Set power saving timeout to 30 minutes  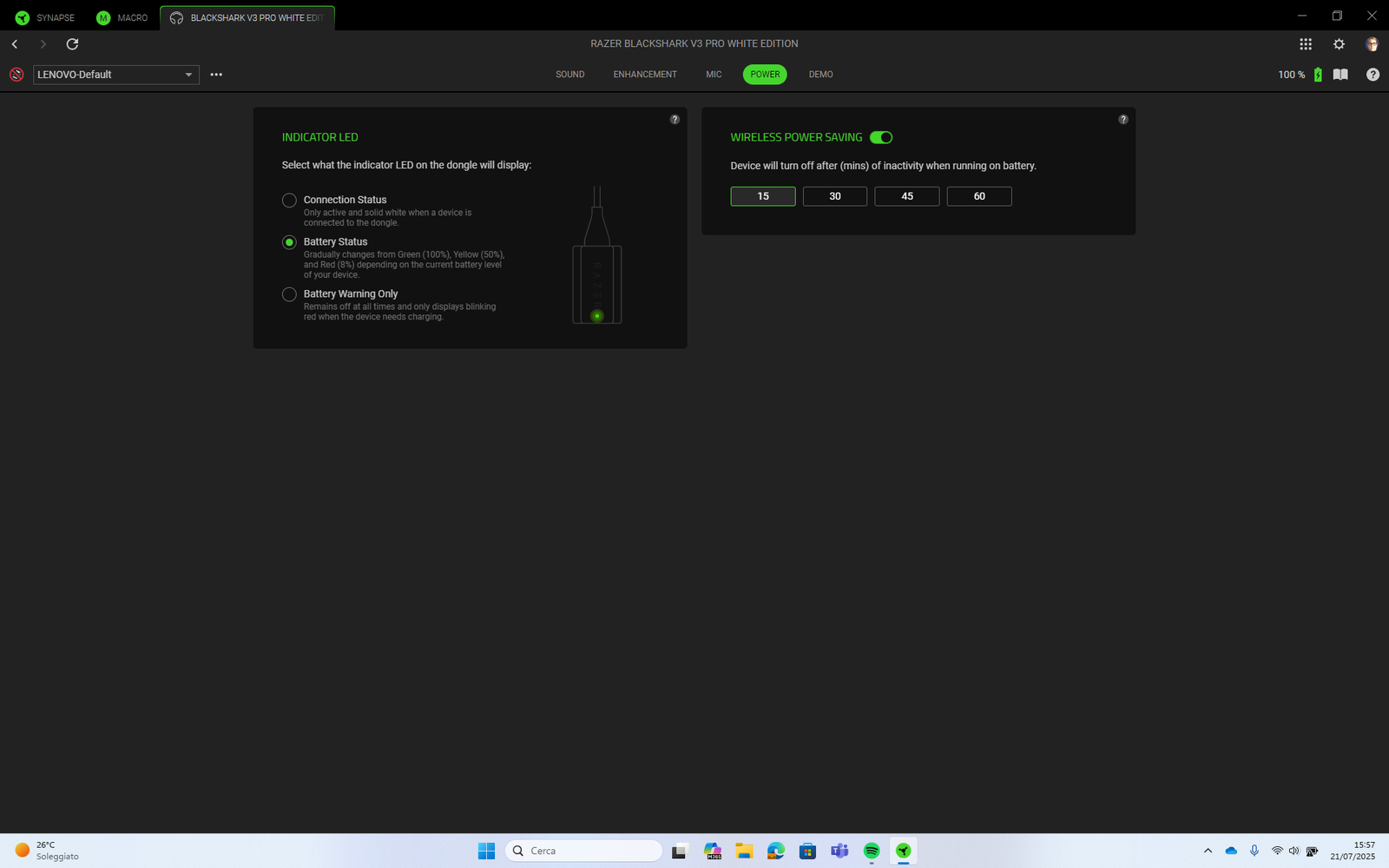tap(834, 196)
